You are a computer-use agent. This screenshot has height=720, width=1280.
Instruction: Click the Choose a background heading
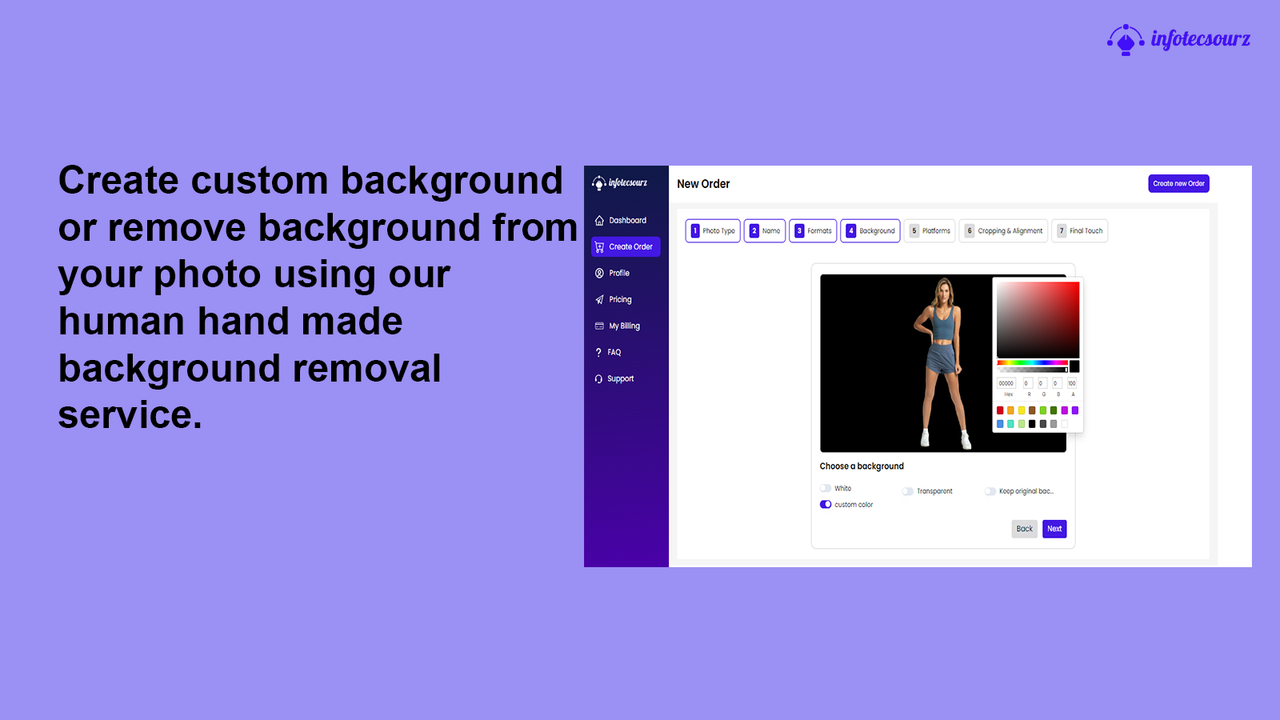click(862, 467)
